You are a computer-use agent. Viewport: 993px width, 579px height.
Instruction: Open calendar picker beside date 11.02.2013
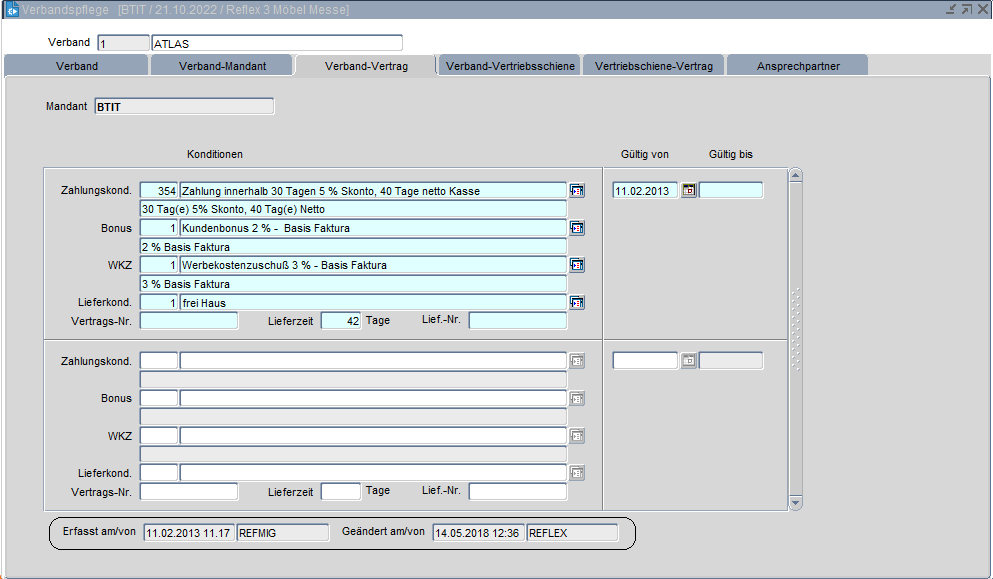(688, 191)
